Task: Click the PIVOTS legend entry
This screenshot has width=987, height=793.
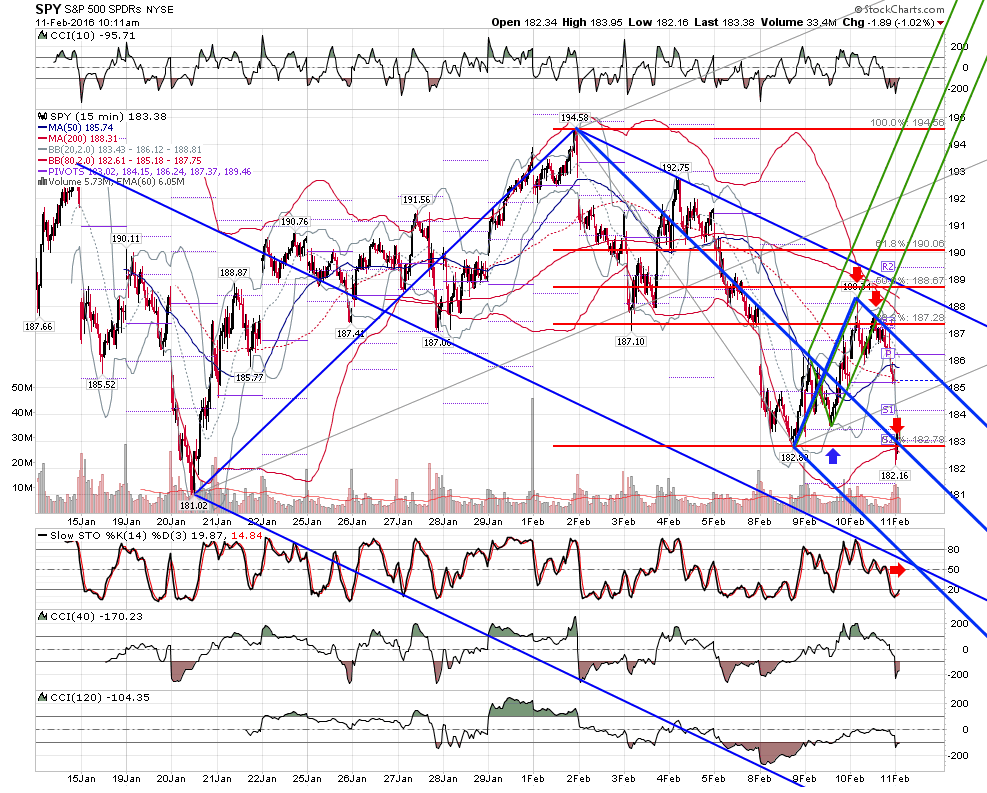Action: [145, 171]
